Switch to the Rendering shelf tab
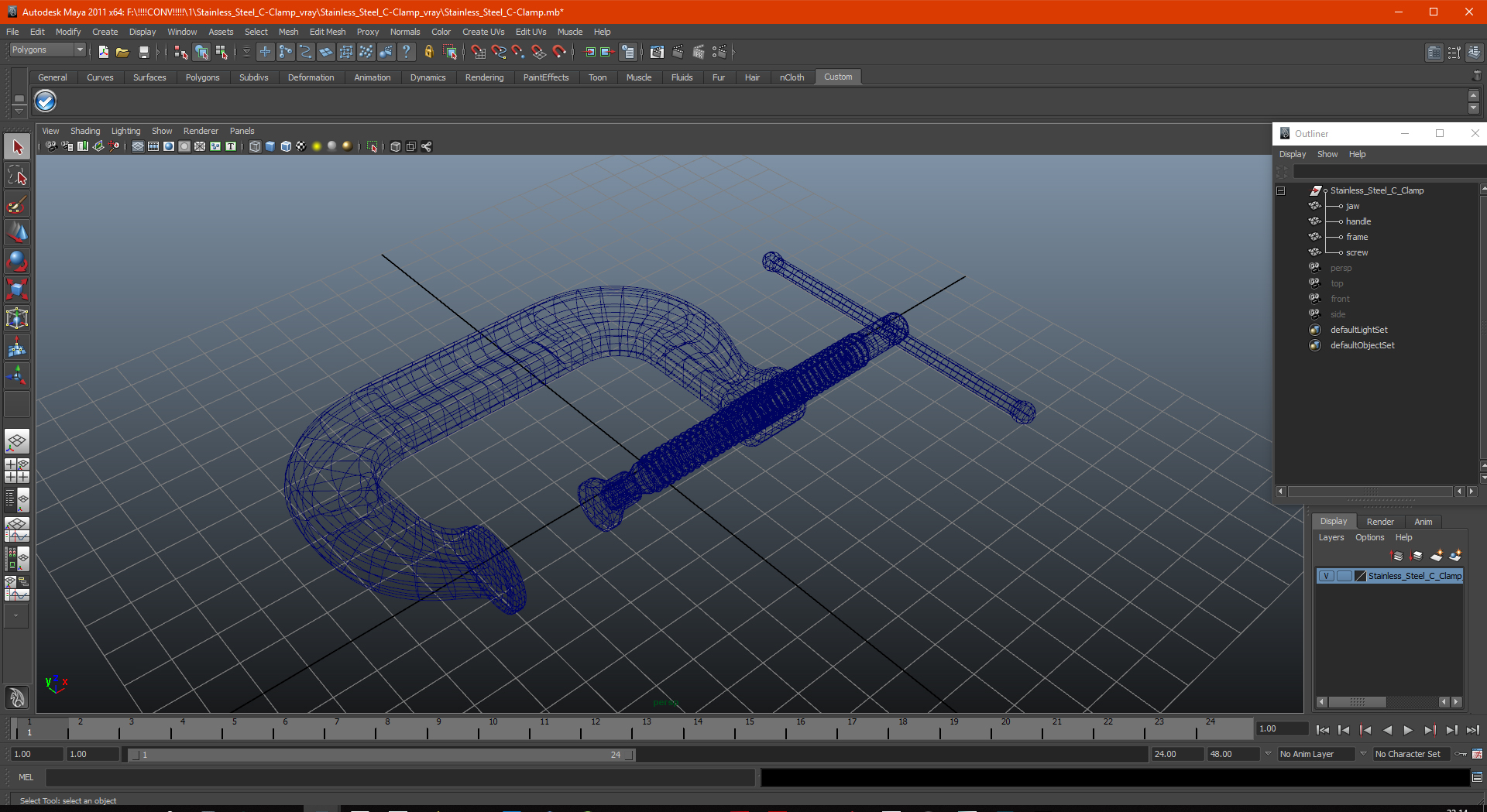 [x=484, y=77]
